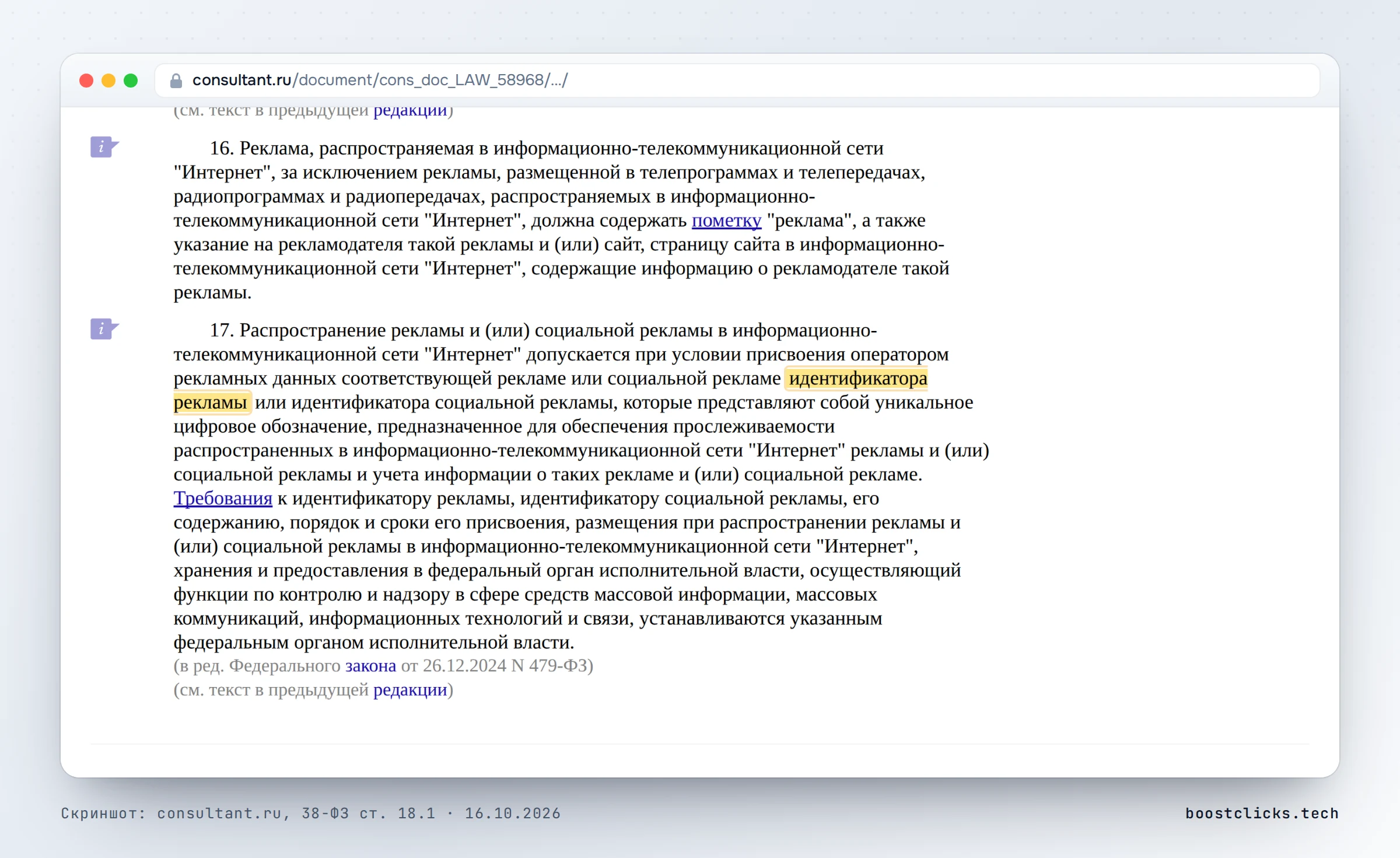Open the "редакции" link below paragraph 17
Screen dimensions: 1400x858
(x=410, y=690)
